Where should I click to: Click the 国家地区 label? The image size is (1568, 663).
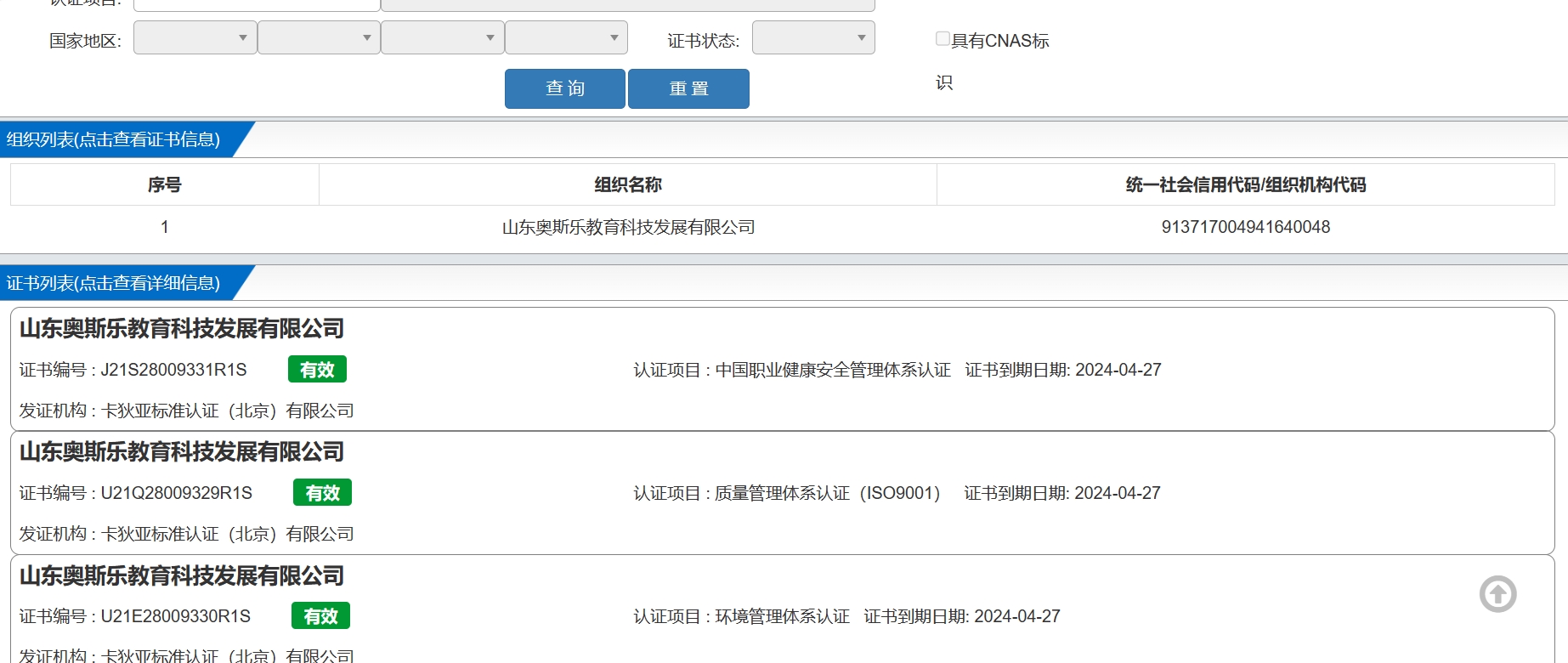tap(85, 41)
